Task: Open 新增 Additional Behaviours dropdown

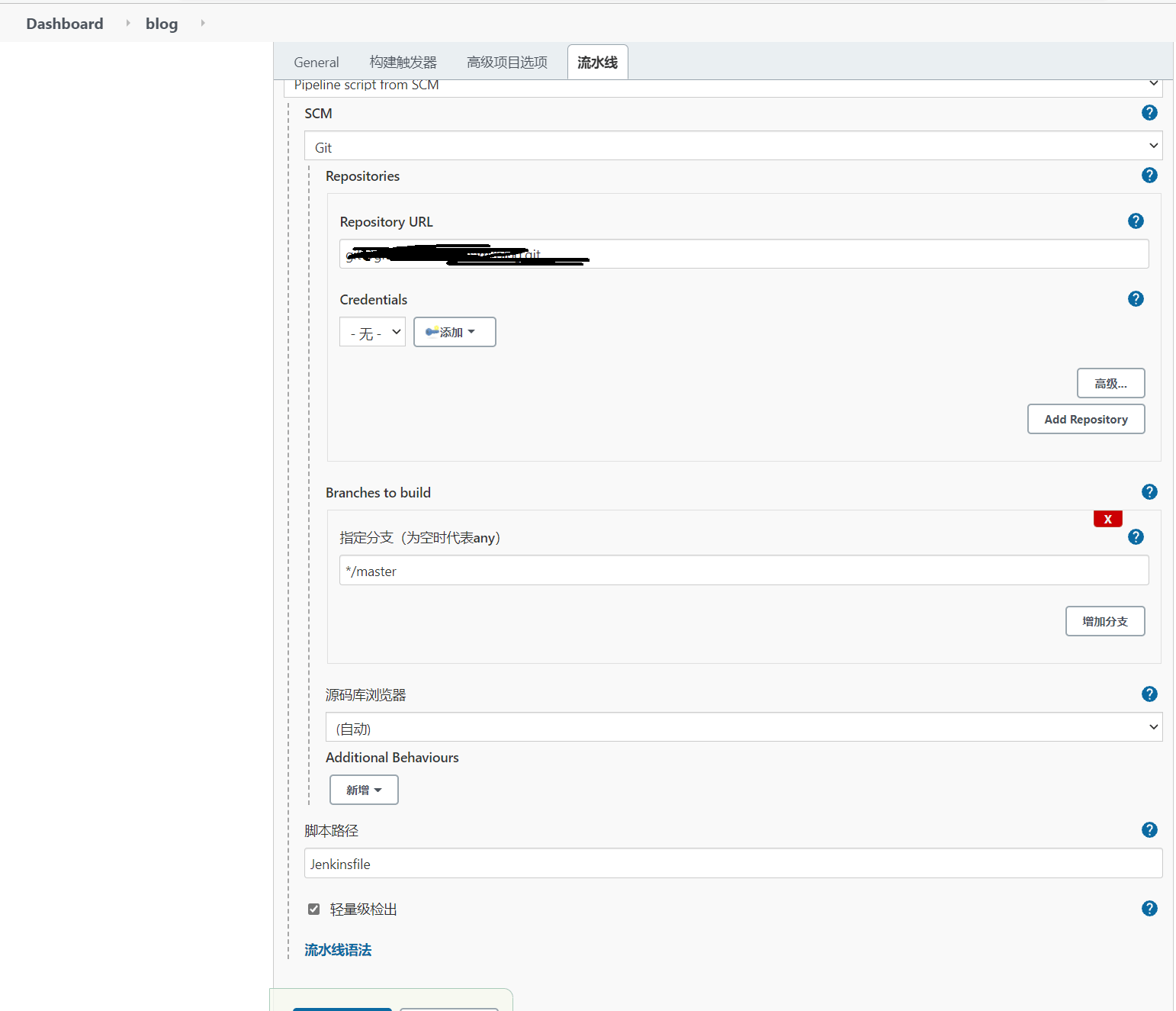Action: coord(364,790)
